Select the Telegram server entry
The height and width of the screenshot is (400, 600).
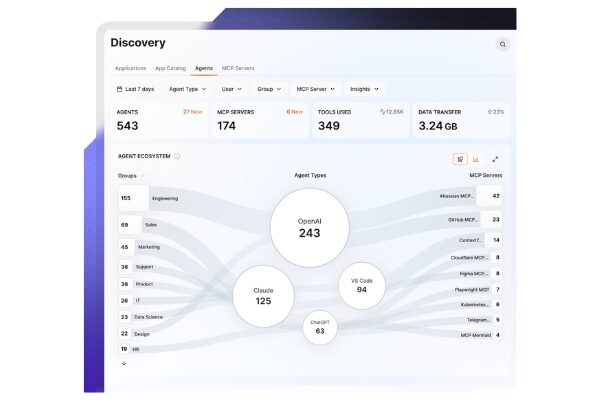(484, 320)
